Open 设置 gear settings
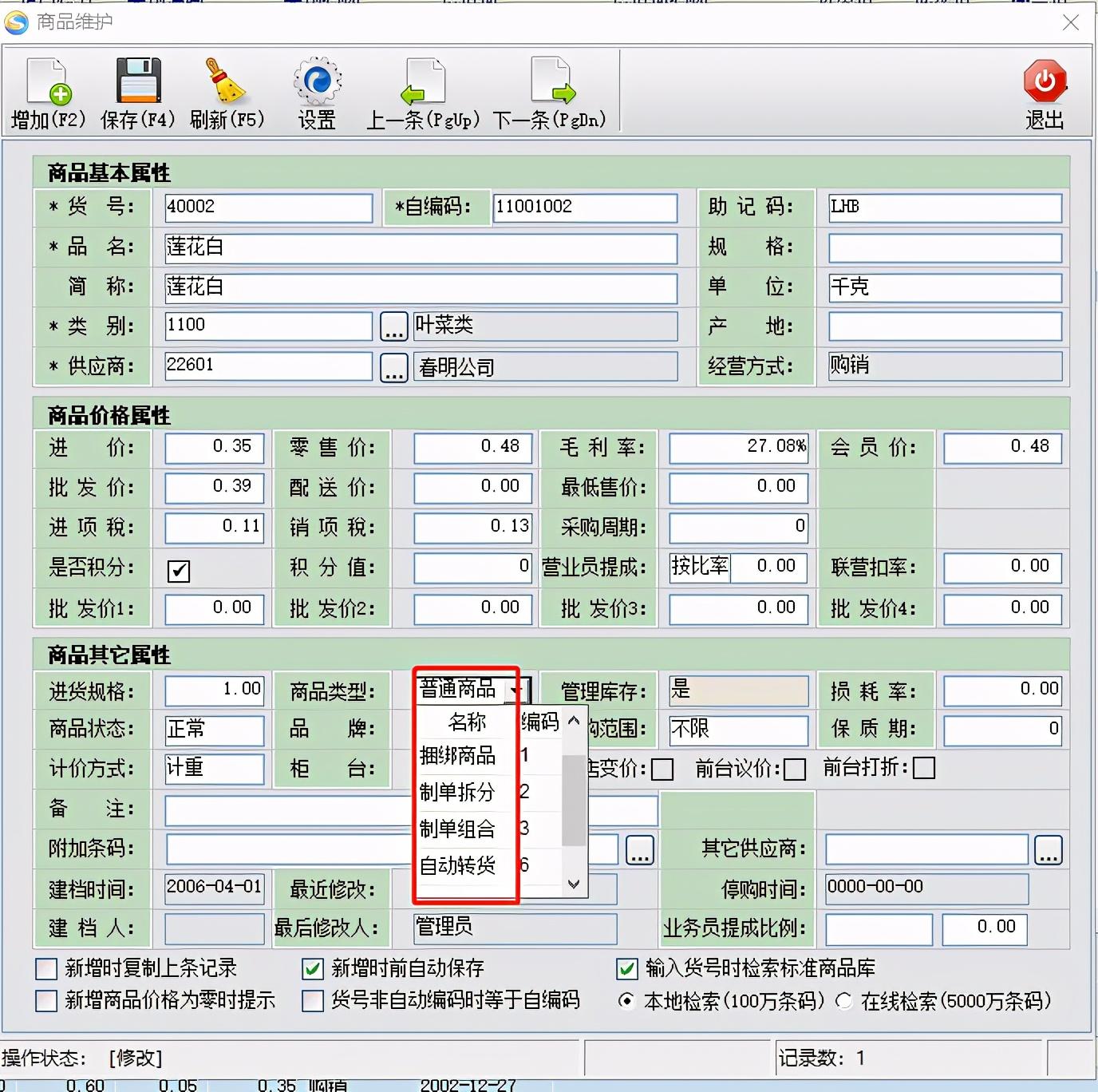 317,81
